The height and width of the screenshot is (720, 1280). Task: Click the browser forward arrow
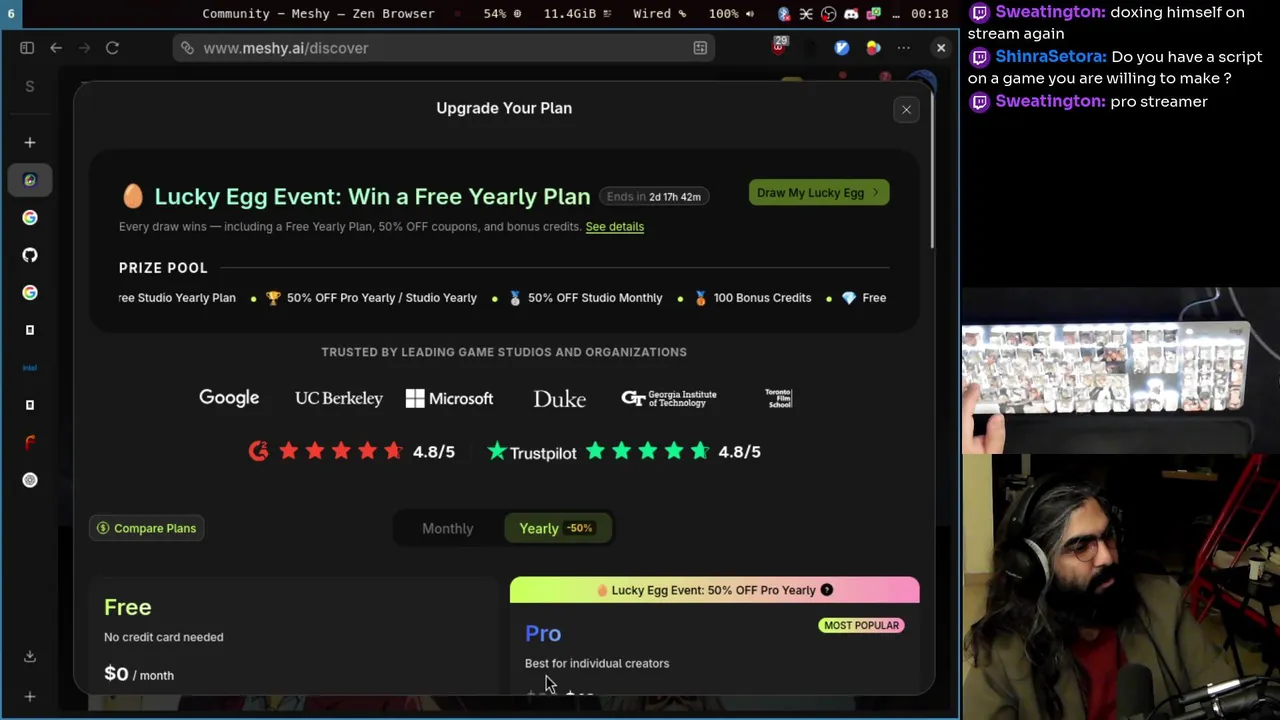tap(84, 48)
